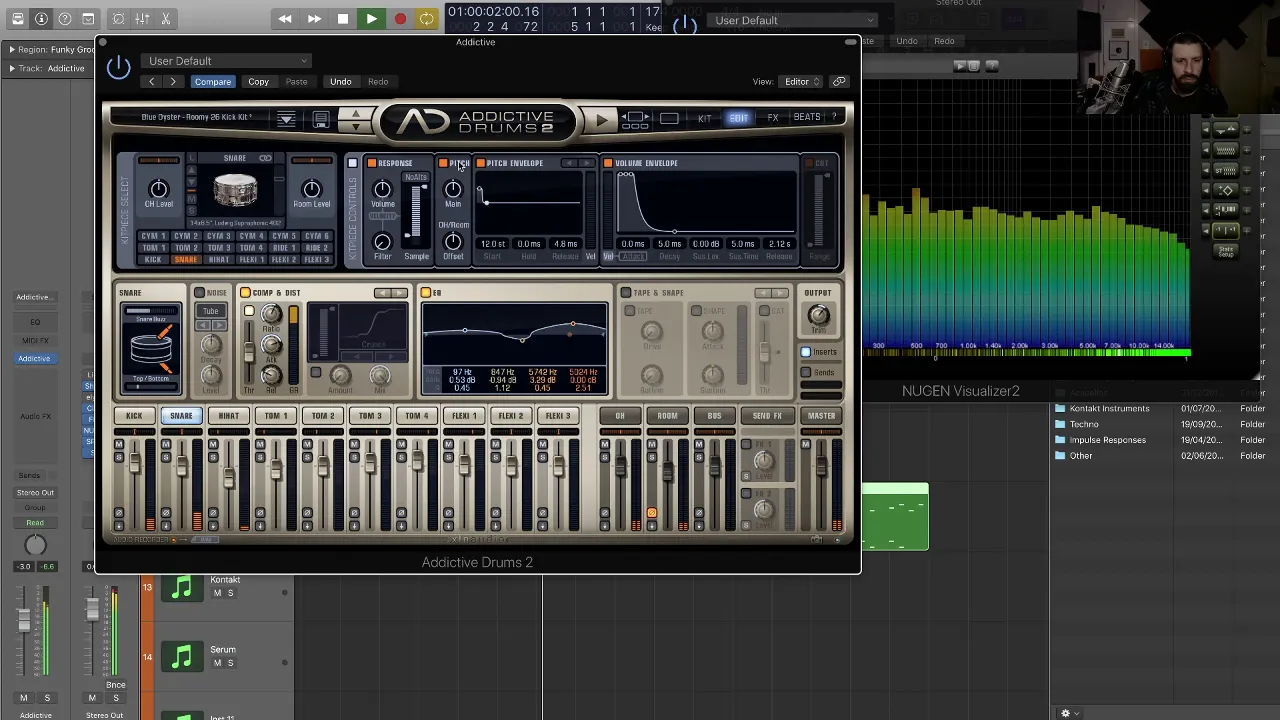Click the Addictive Drums save preset floppy icon
1280x720 pixels.
321,120
